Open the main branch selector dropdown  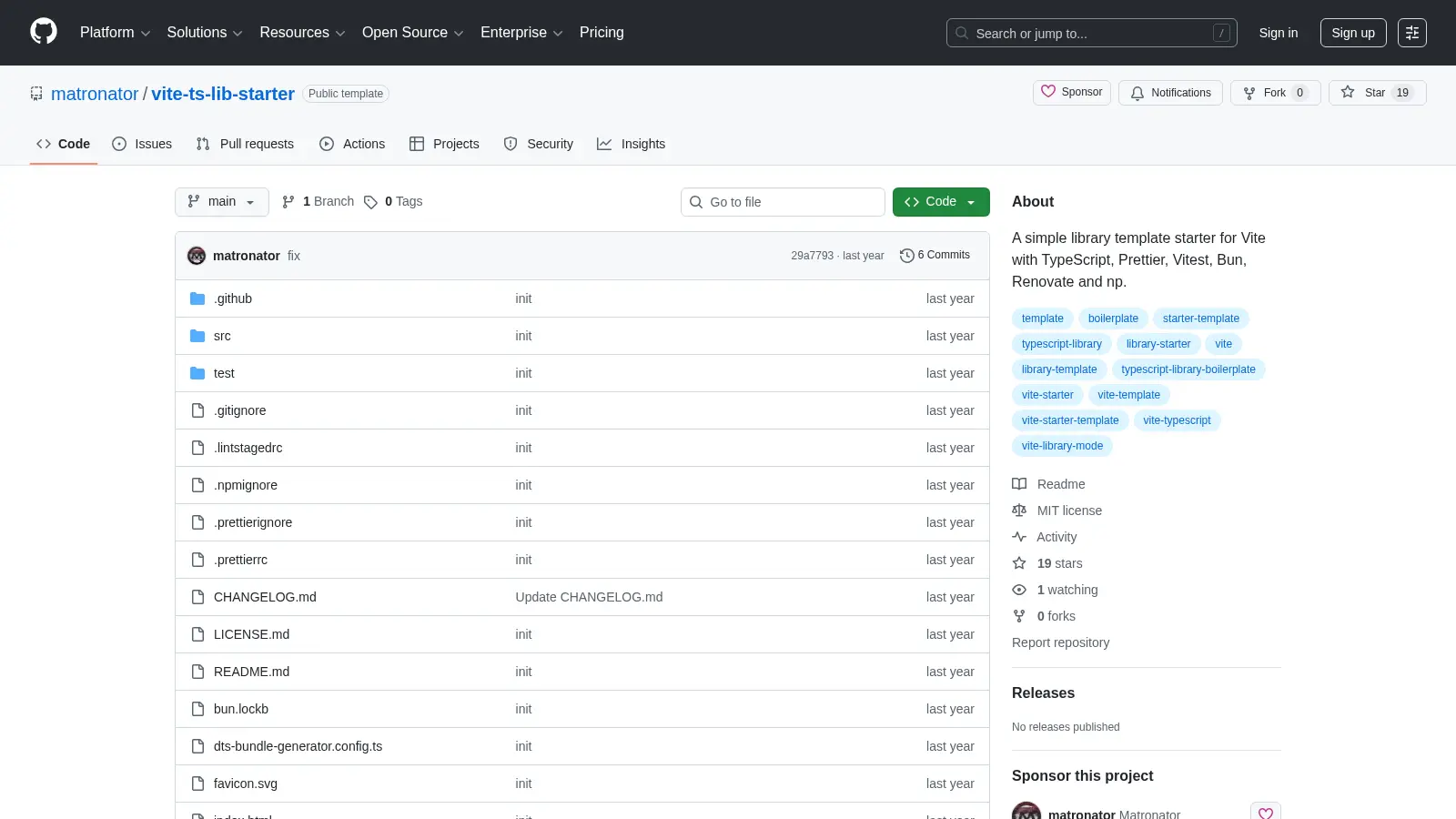click(222, 202)
